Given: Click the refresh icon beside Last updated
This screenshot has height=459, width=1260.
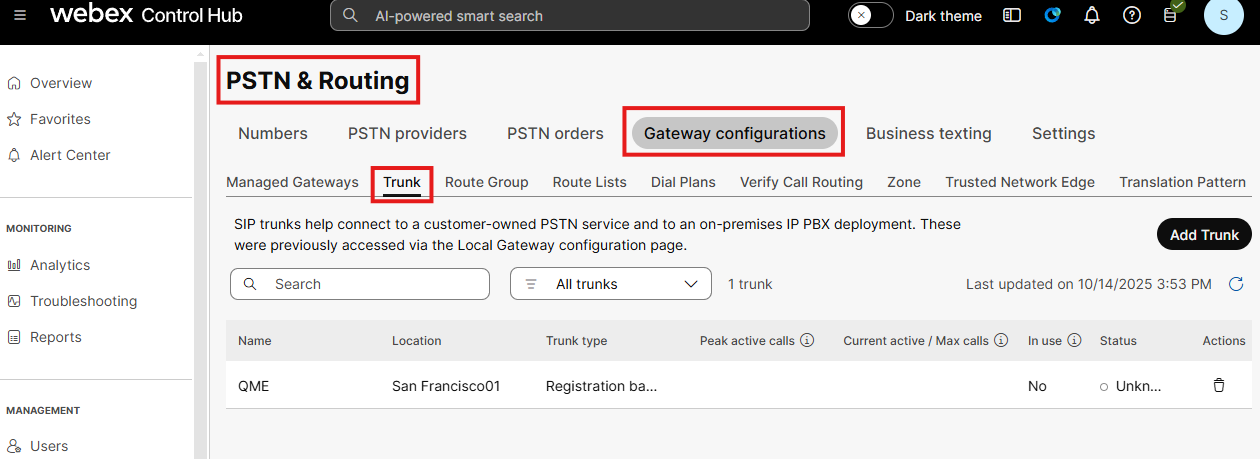Looking at the screenshot, I should tap(1236, 284).
